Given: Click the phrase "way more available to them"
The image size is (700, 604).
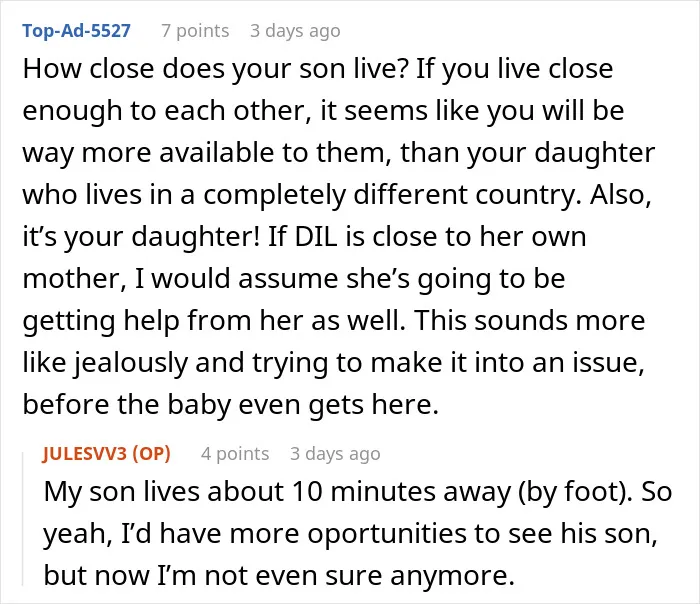Looking at the screenshot, I should 204,153.
